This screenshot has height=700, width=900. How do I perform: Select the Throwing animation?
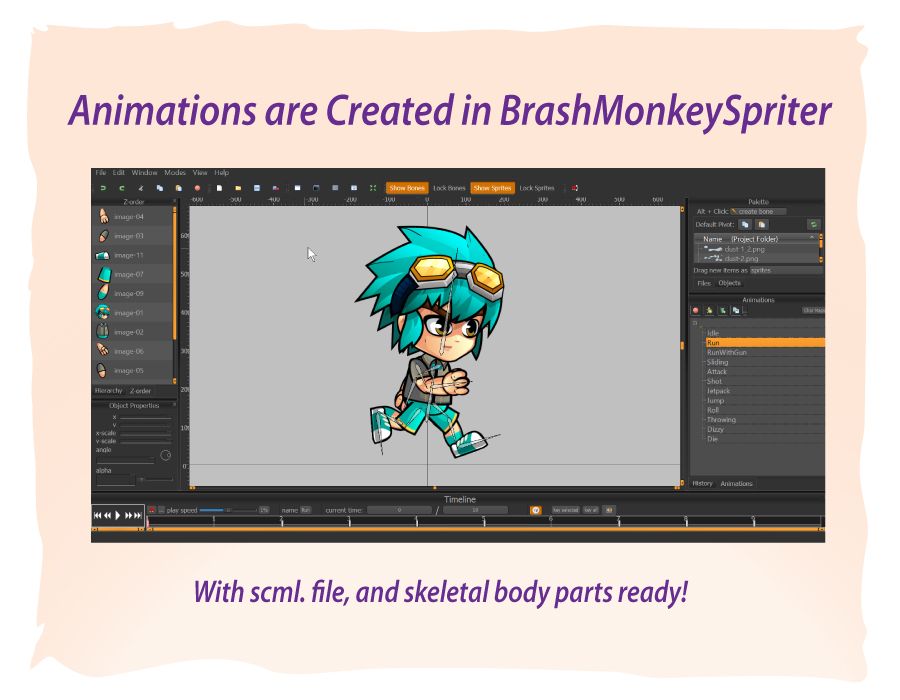click(765, 419)
